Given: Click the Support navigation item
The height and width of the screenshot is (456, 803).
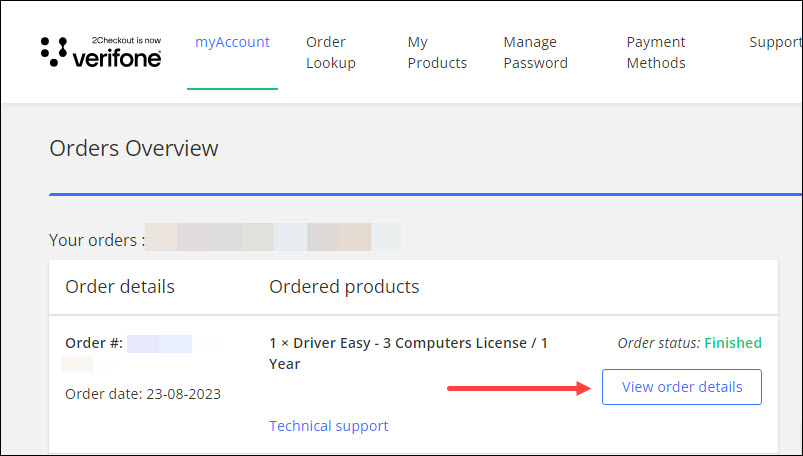Looking at the screenshot, I should 775,42.
